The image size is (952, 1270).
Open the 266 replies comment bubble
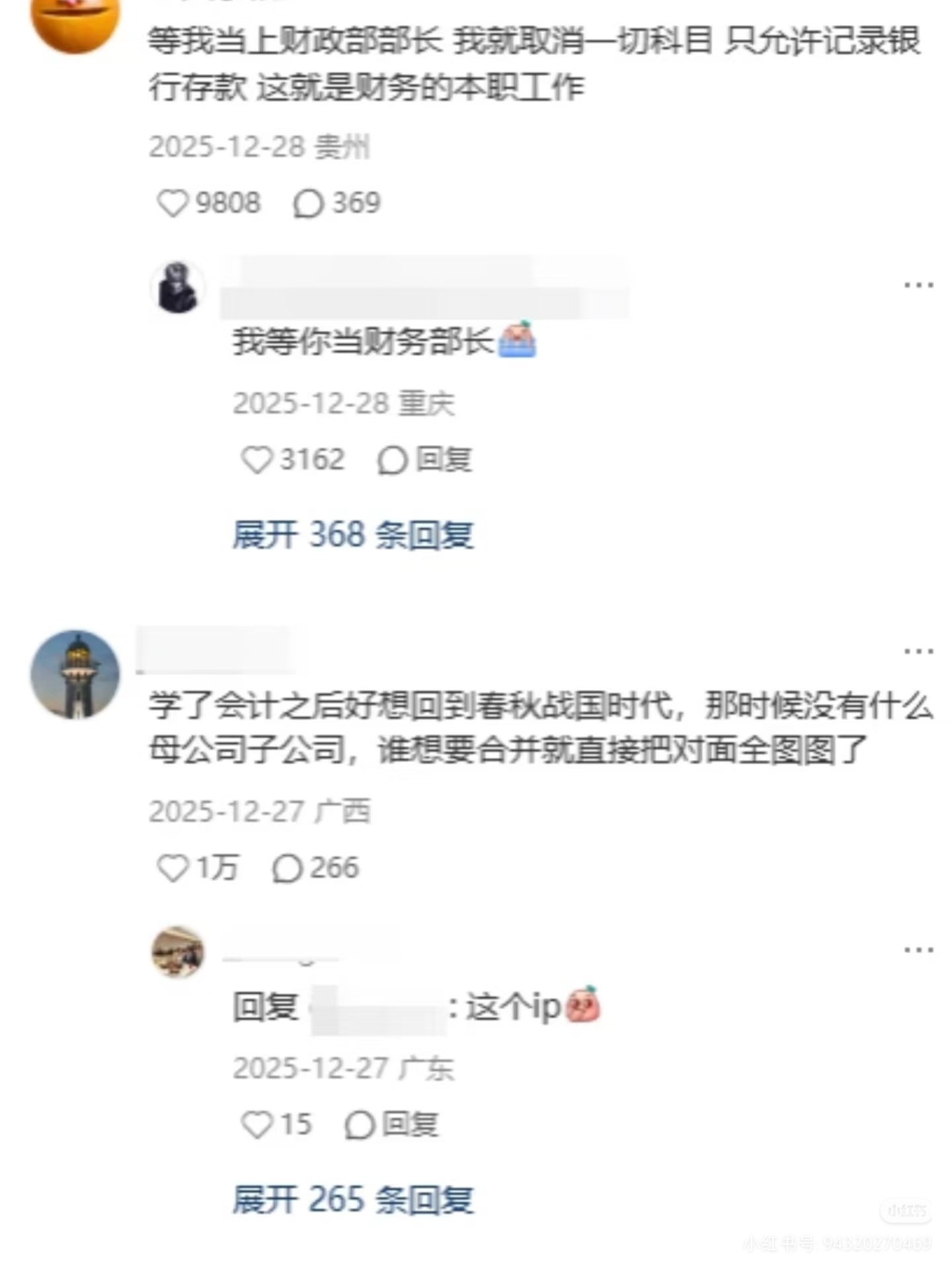[x=287, y=868]
